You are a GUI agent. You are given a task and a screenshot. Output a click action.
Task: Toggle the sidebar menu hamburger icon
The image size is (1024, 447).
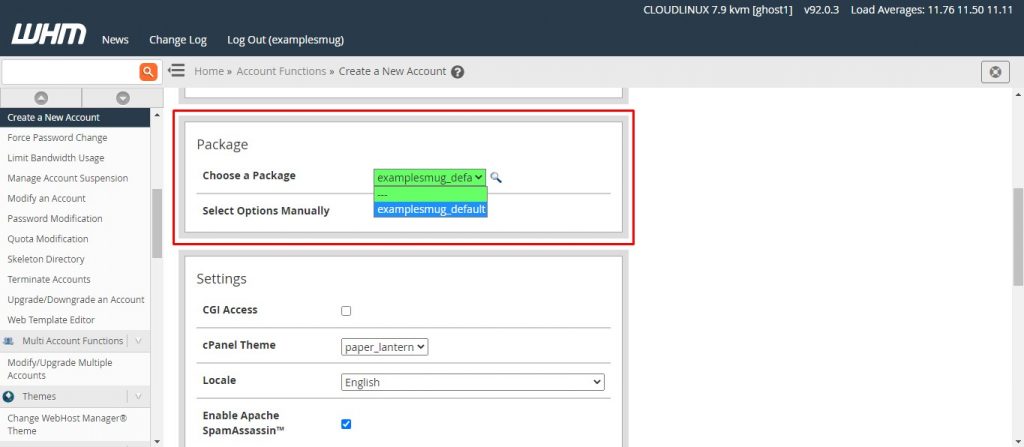coord(176,71)
